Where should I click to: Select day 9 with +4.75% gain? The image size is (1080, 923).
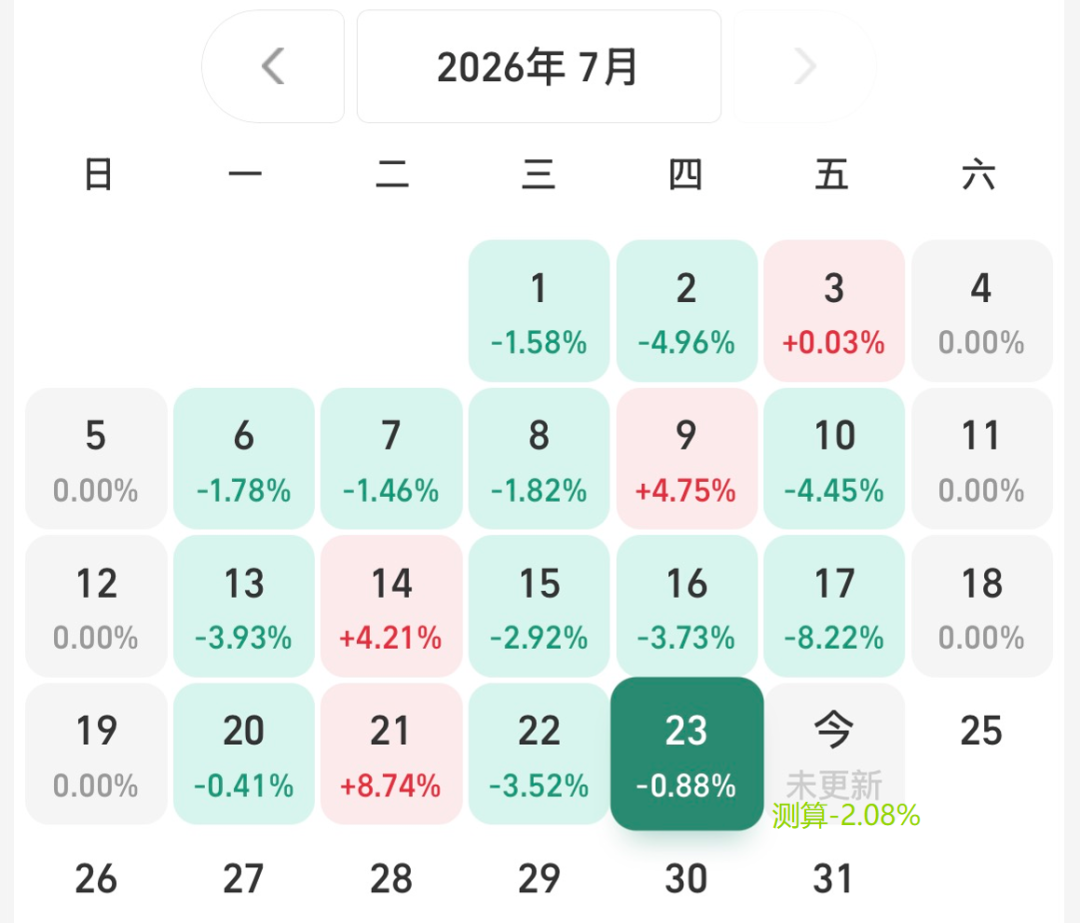pyautogui.click(x=687, y=459)
